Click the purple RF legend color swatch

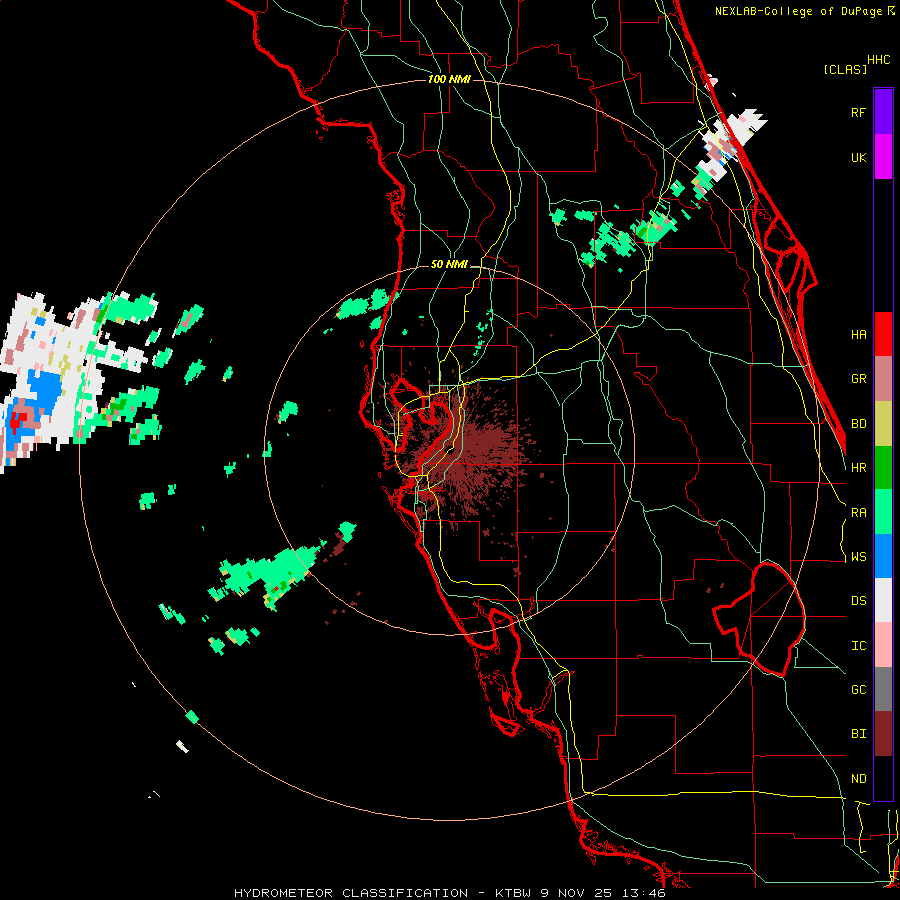(x=883, y=112)
